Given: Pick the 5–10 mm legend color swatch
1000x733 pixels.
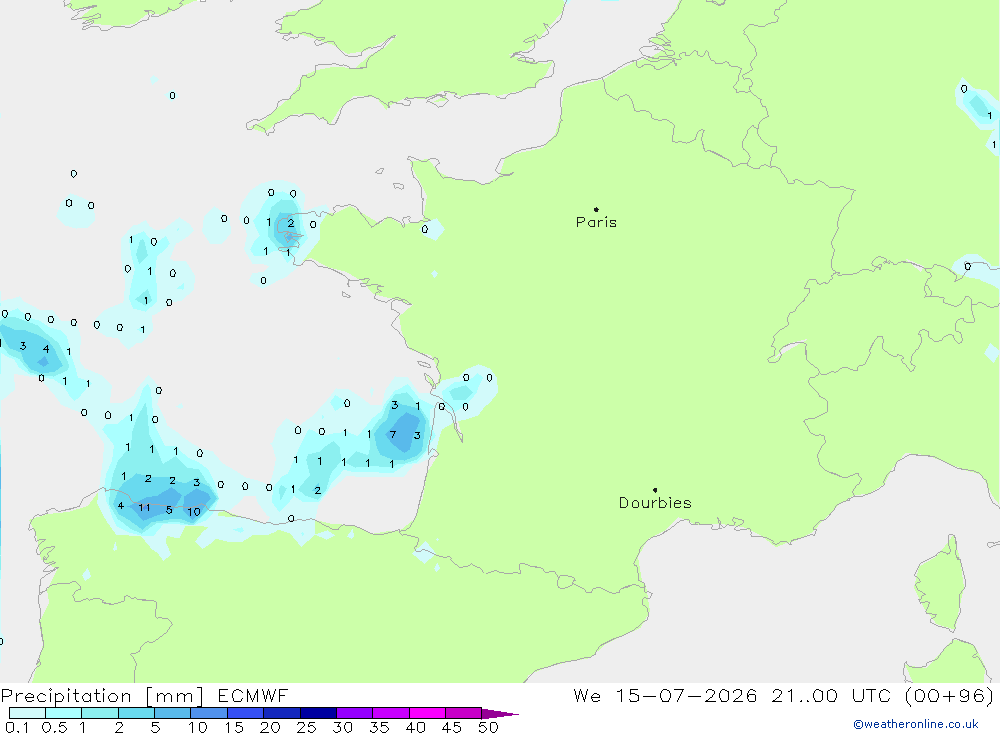Looking at the screenshot, I should 172,713.
